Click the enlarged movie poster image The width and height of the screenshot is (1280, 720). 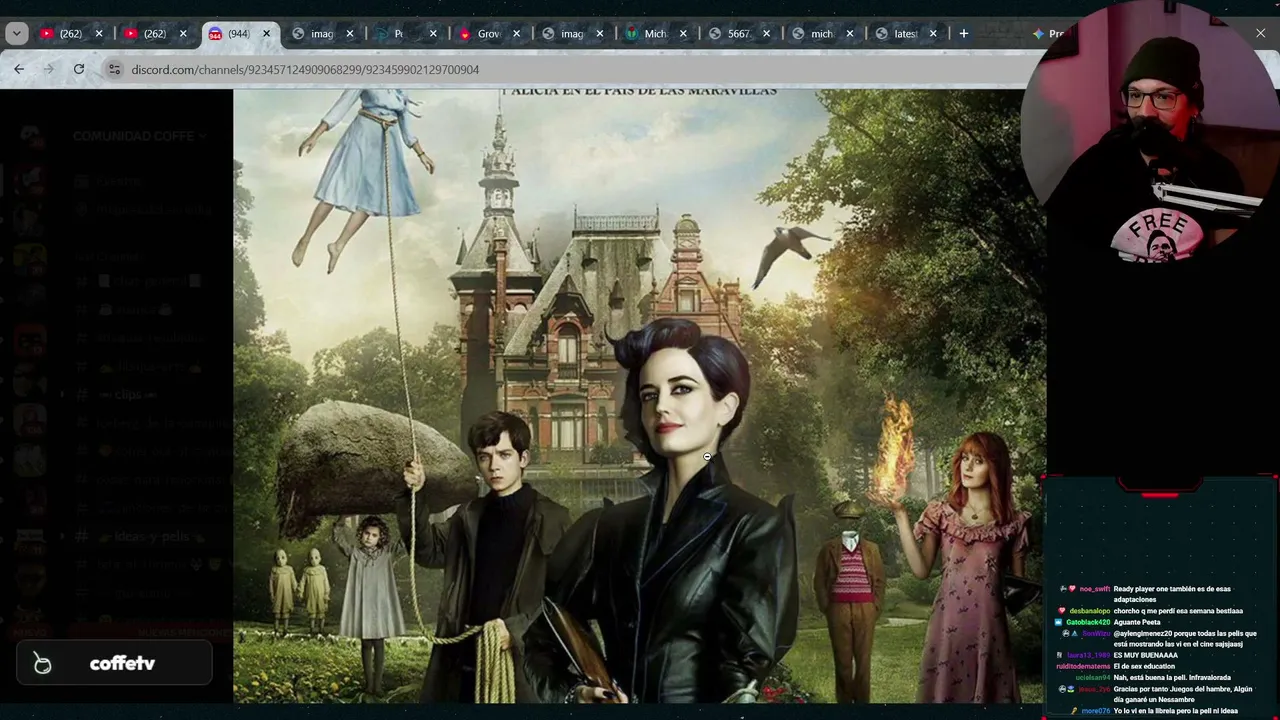point(639,396)
